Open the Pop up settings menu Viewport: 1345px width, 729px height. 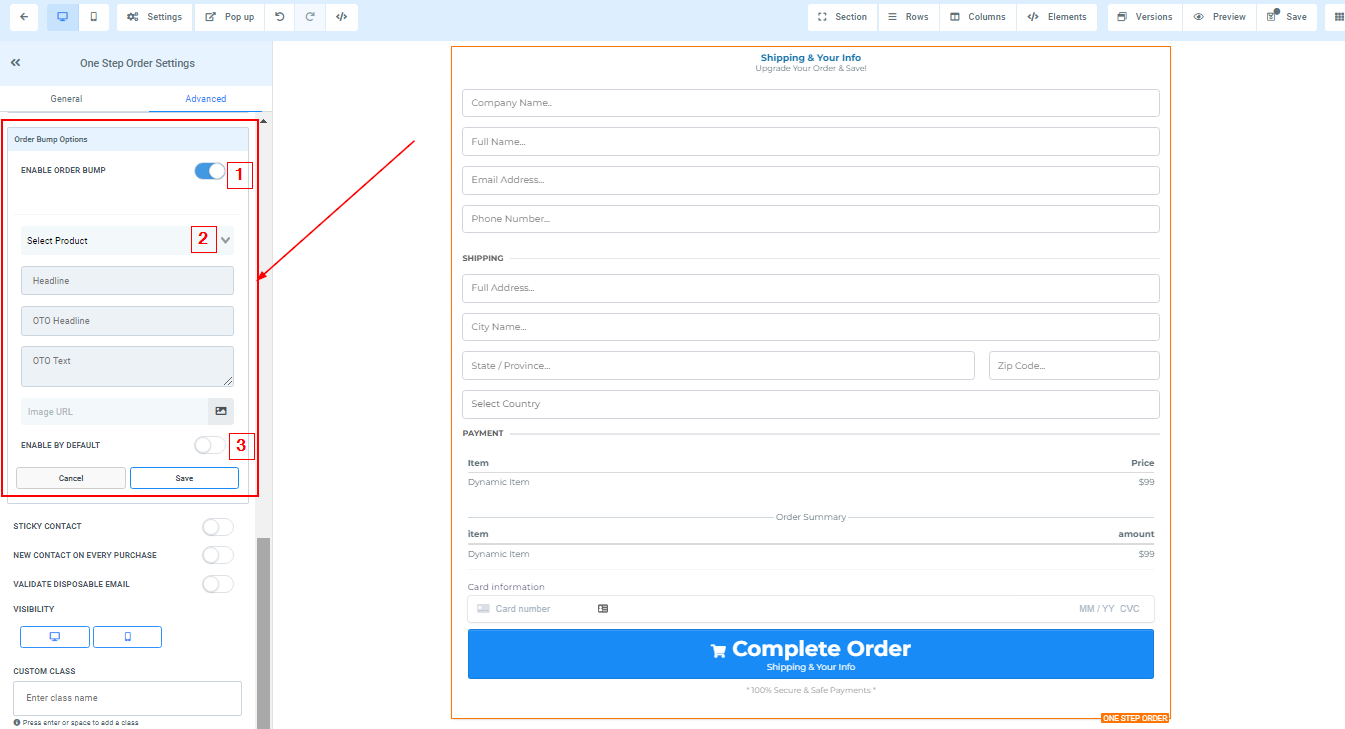pyautogui.click(x=225, y=17)
